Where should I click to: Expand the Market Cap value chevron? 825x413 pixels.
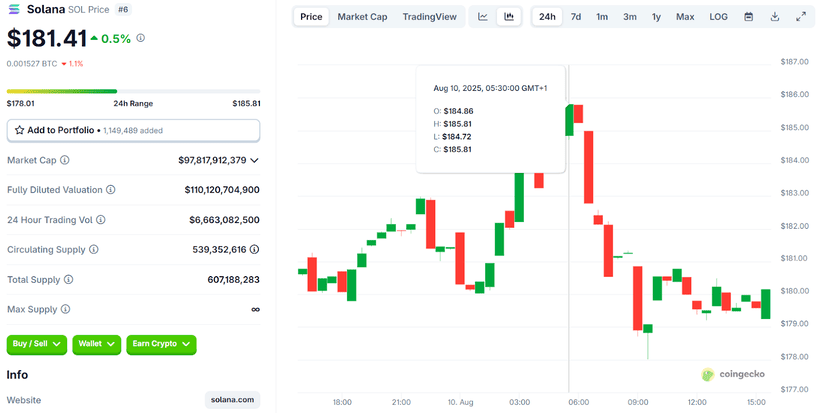[x=255, y=160]
